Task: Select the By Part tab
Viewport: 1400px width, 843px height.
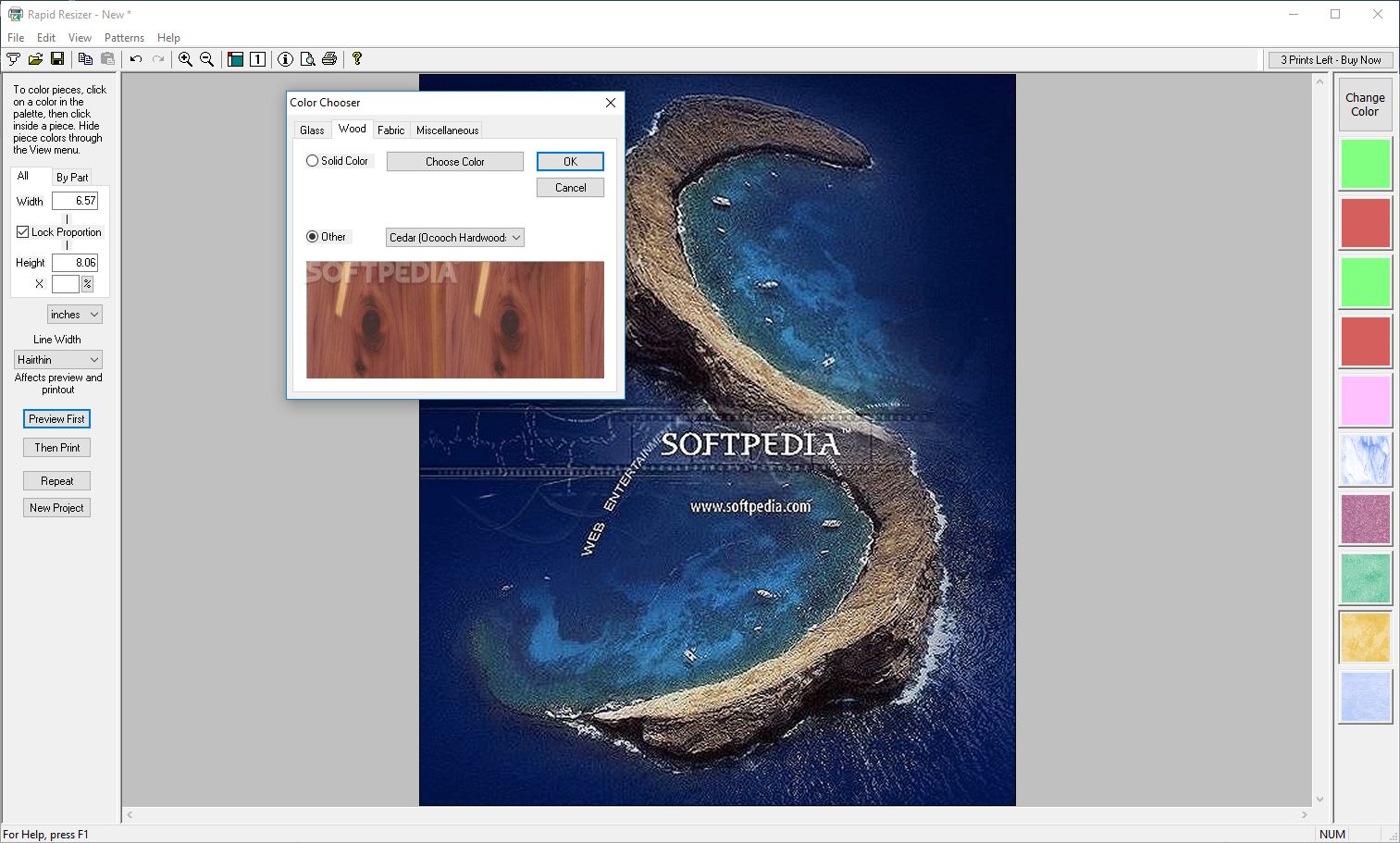Action: tap(72, 178)
